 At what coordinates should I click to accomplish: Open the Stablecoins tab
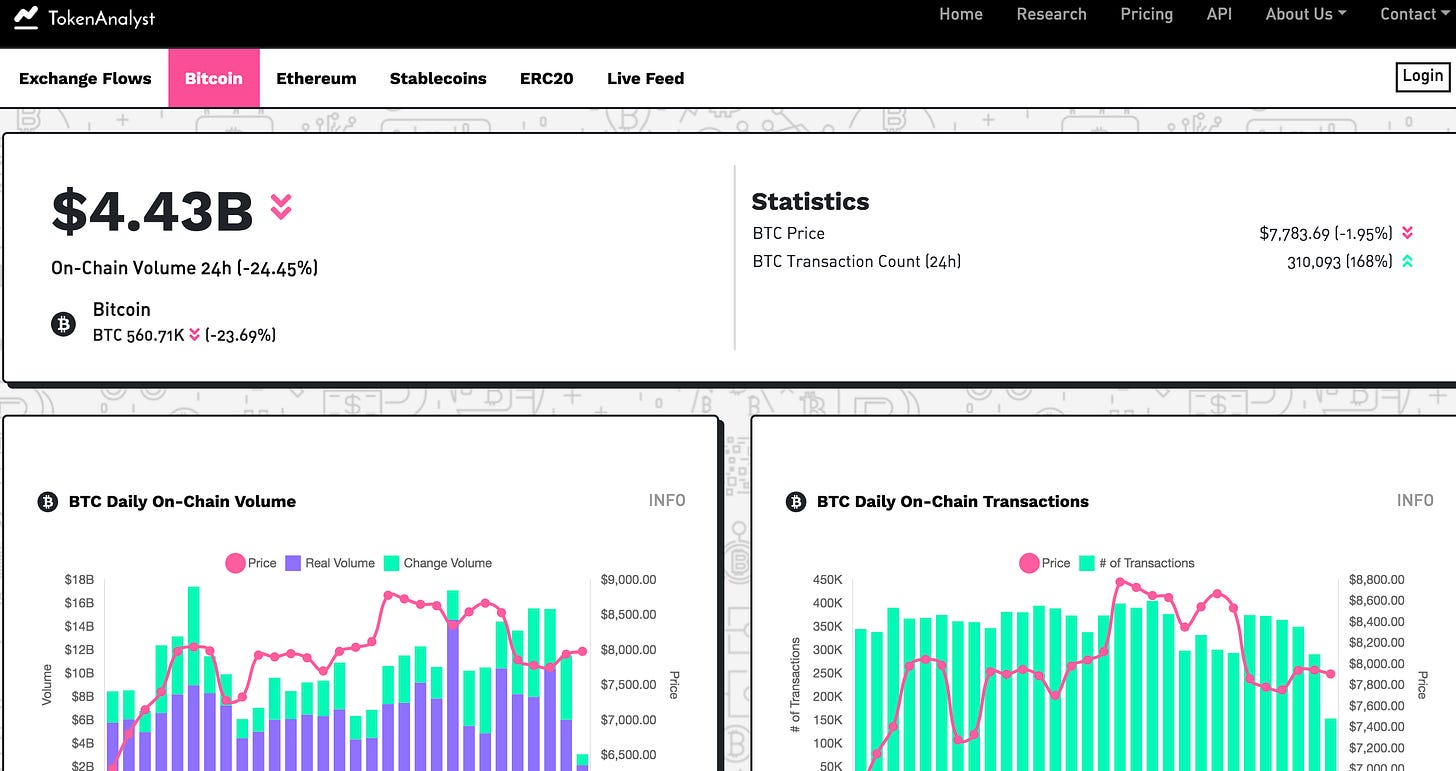click(438, 78)
